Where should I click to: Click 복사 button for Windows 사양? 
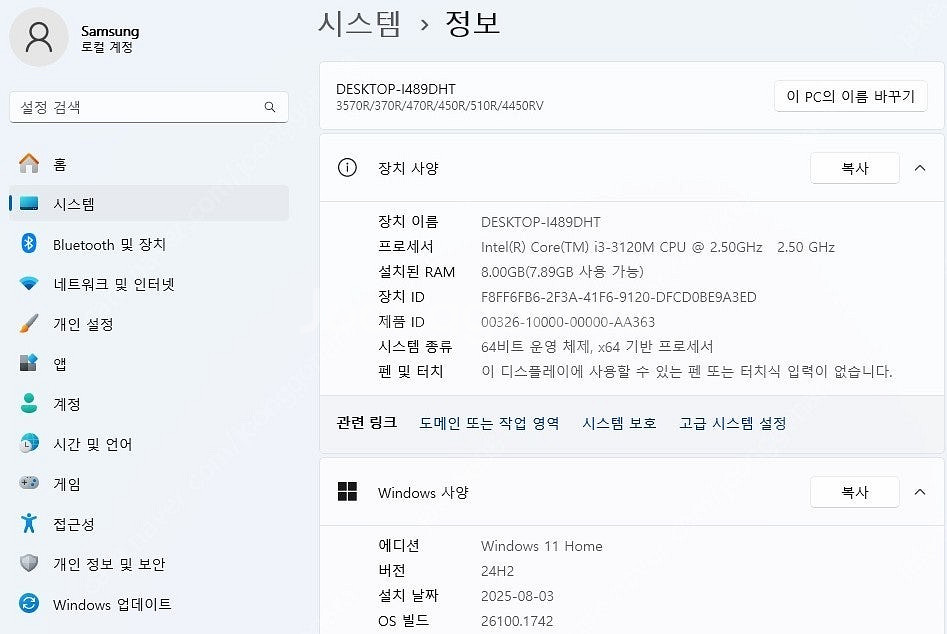point(855,492)
